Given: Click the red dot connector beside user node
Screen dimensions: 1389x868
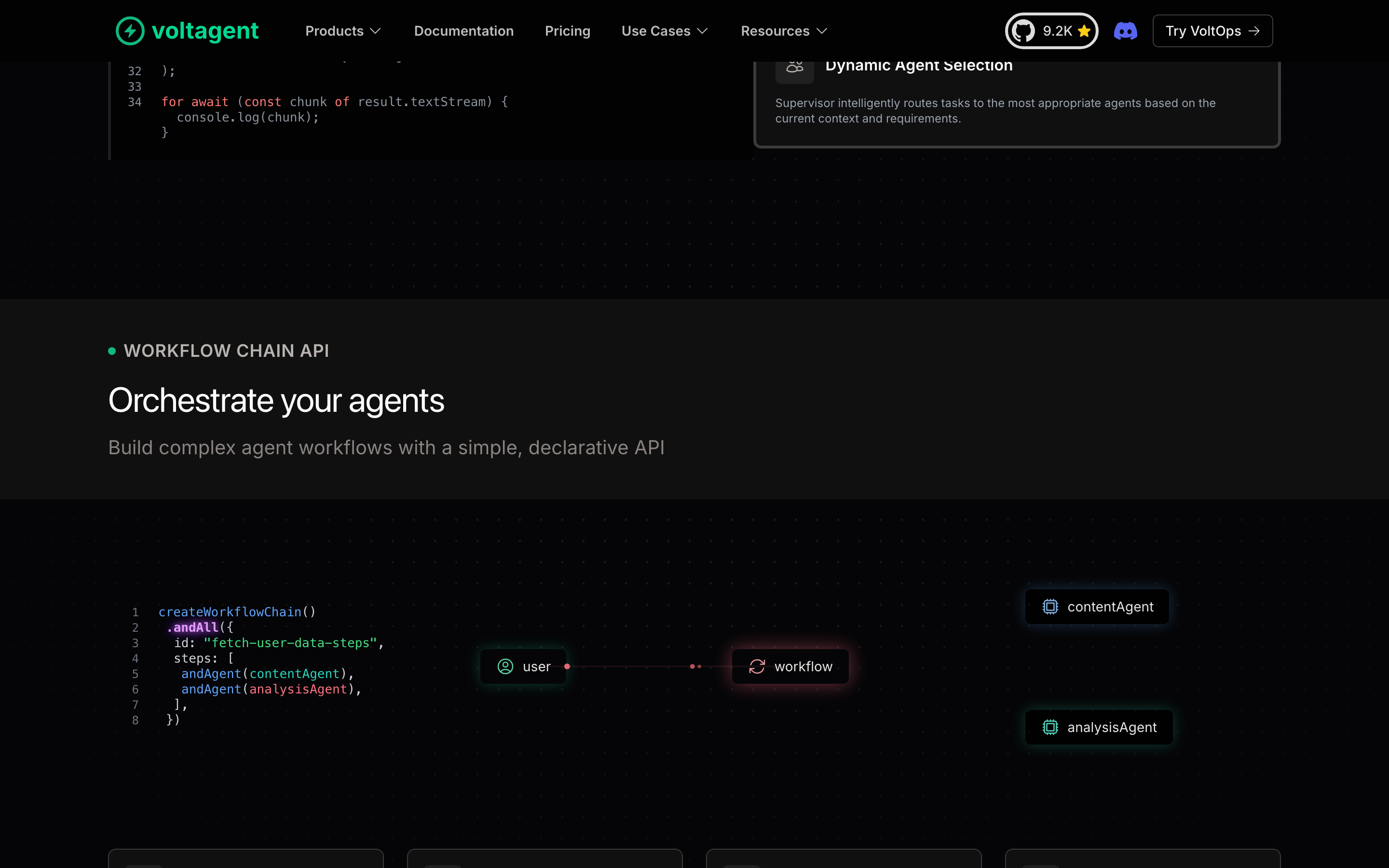Looking at the screenshot, I should (x=567, y=666).
